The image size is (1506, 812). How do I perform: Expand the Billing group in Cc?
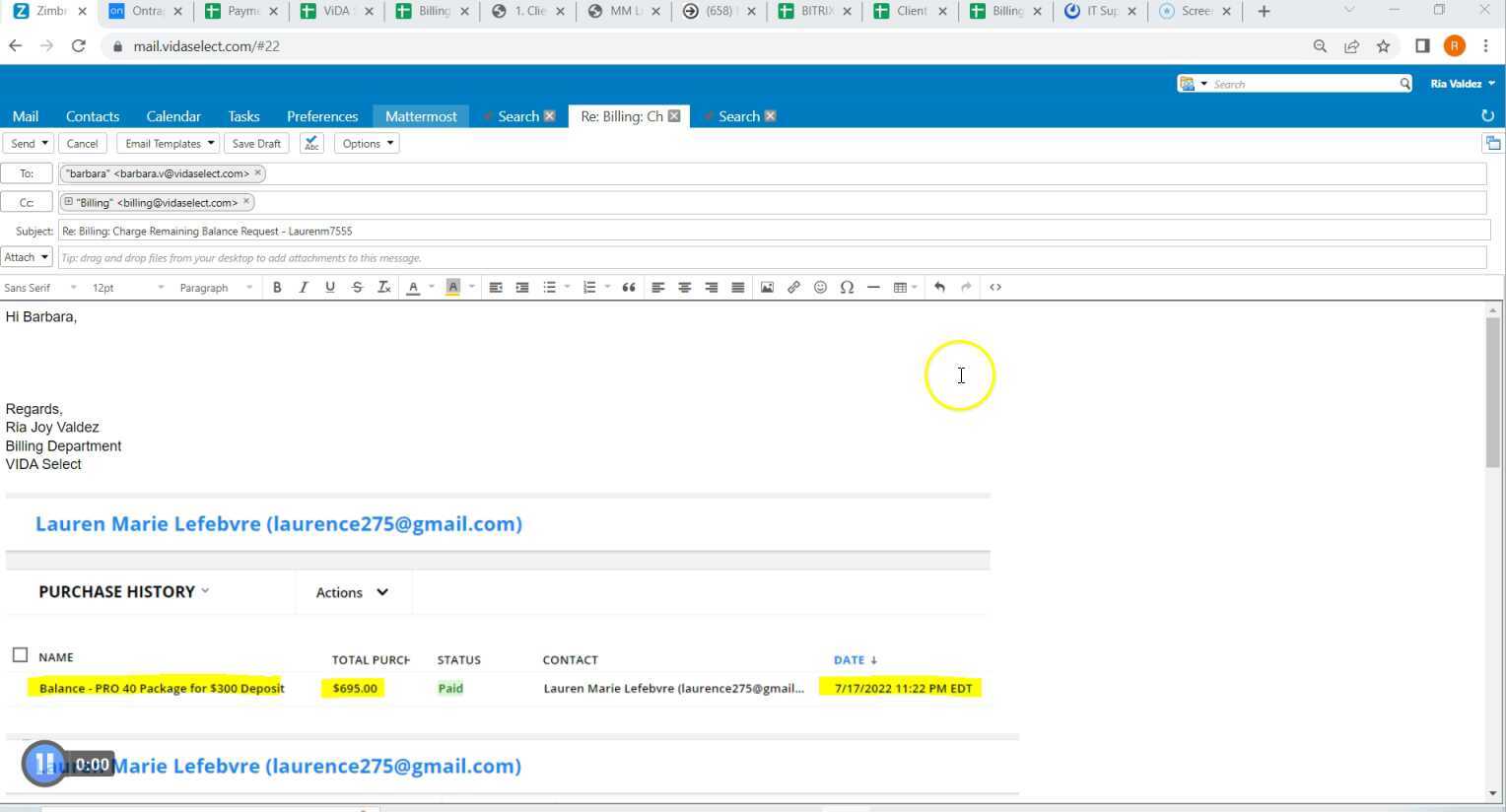pyautogui.click(x=68, y=202)
